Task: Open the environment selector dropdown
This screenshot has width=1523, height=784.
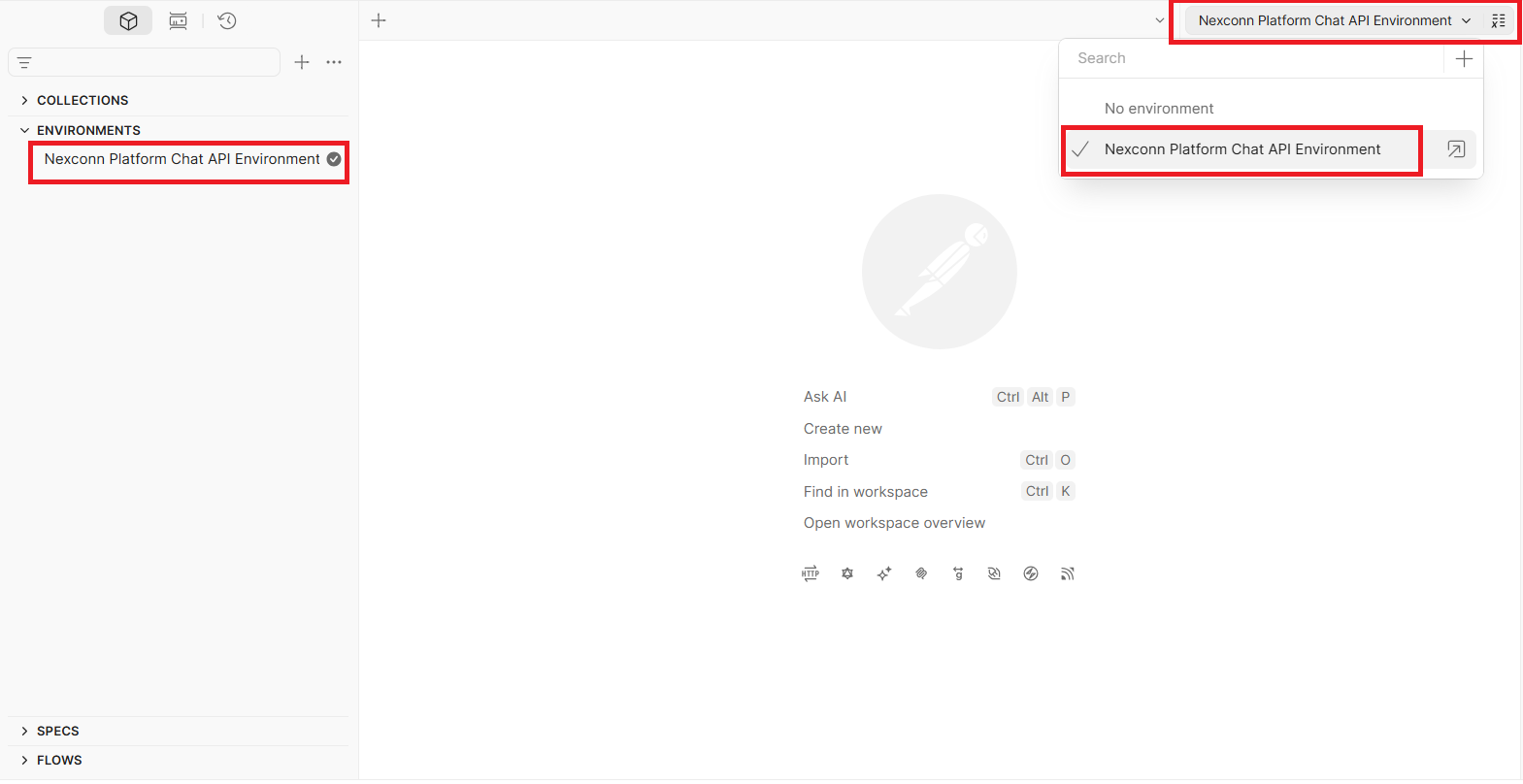Action: (x=1334, y=20)
